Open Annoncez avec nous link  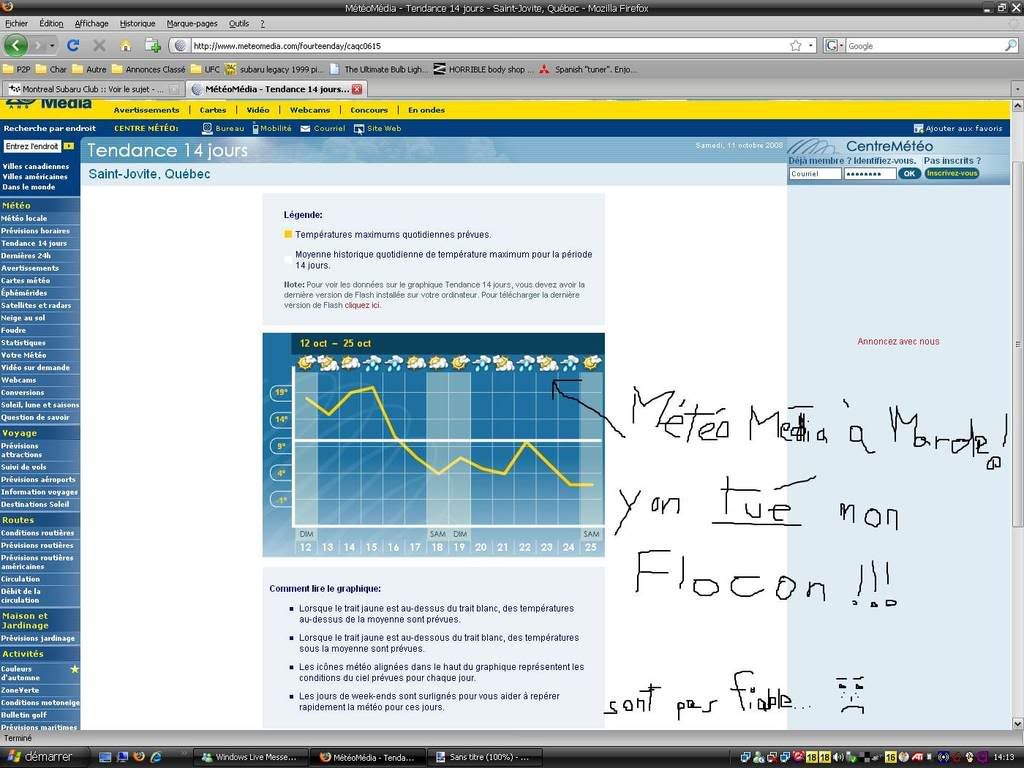[898, 342]
